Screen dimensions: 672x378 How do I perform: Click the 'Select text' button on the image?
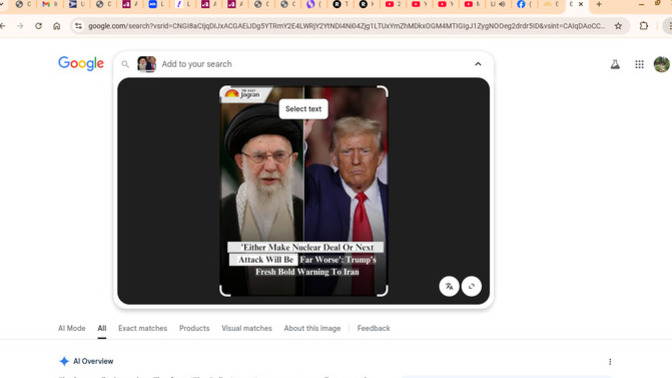(x=303, y=109)
